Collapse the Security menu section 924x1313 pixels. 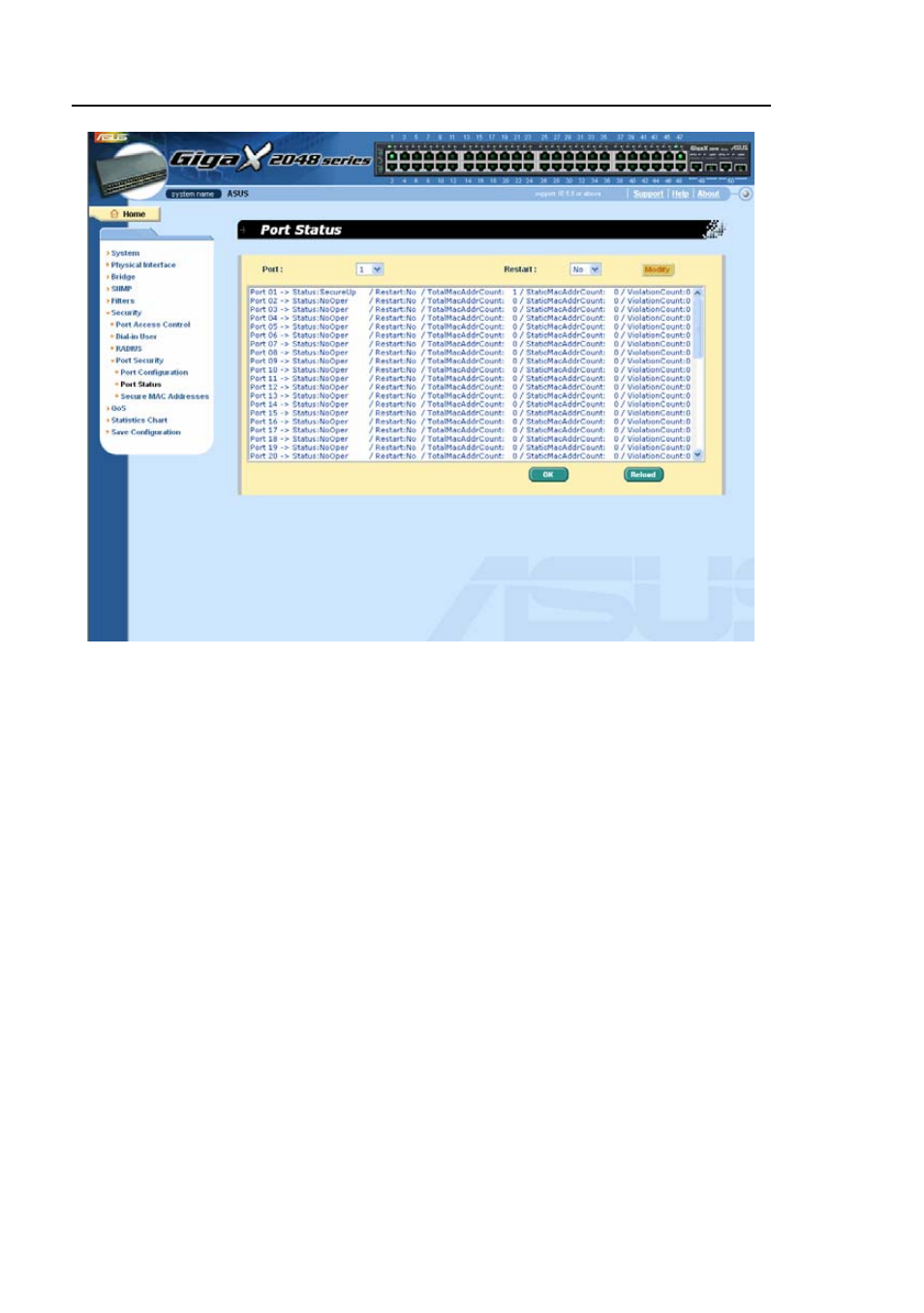coord(125,313)
